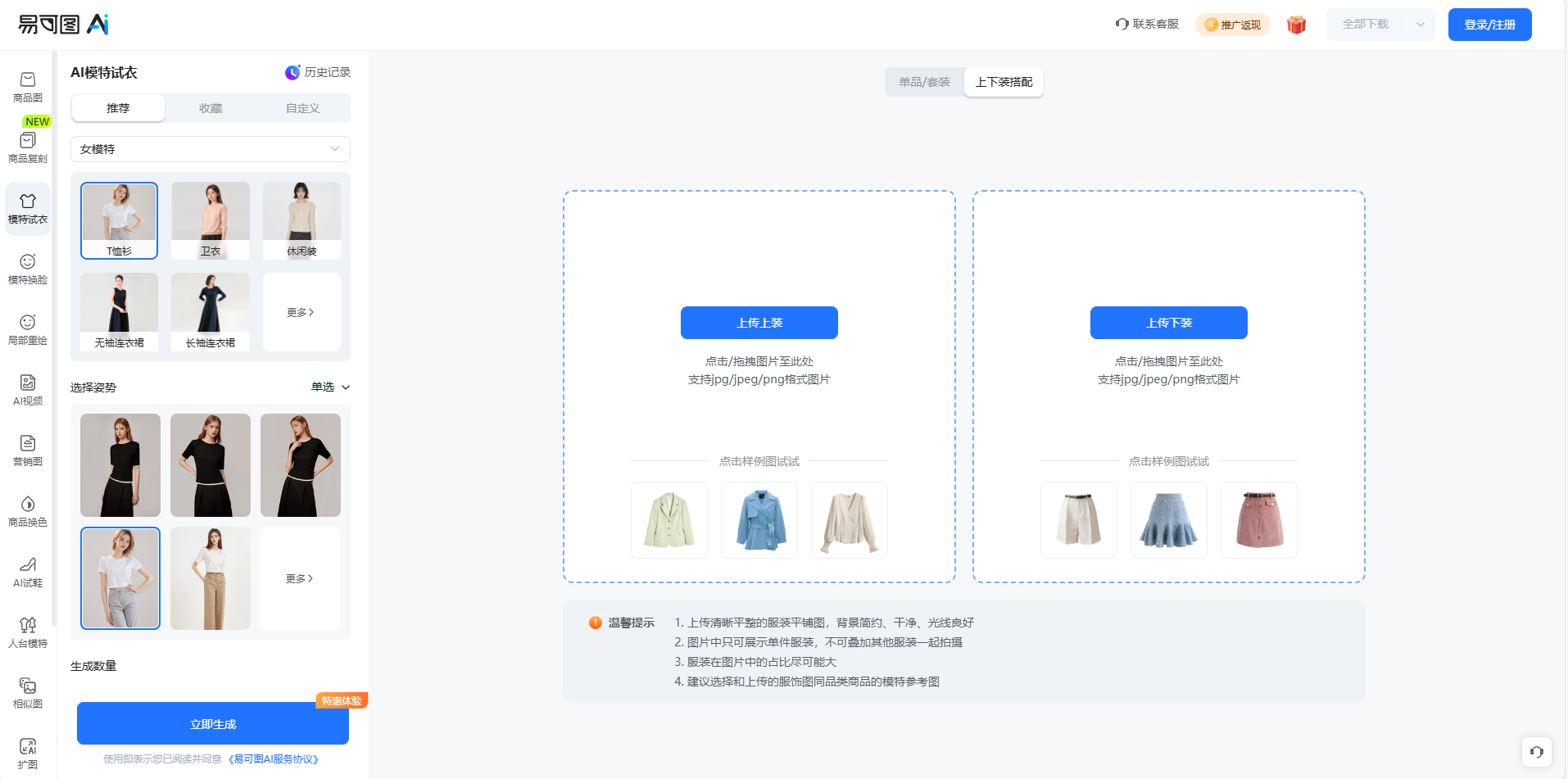The width and height of the screenshot is (1568, 779).
Task: Open 局部重绘 sidebar tool
Action: click(27, 329)
